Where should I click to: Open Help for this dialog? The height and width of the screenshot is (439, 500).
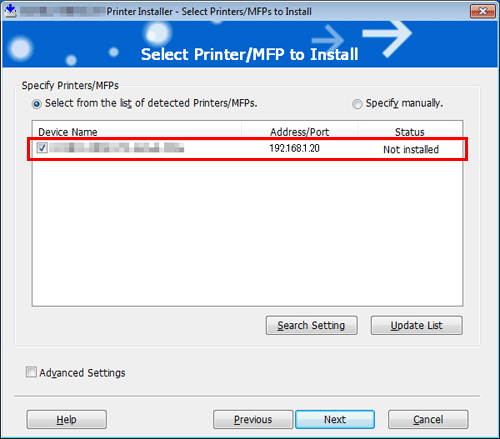point(67,419)
